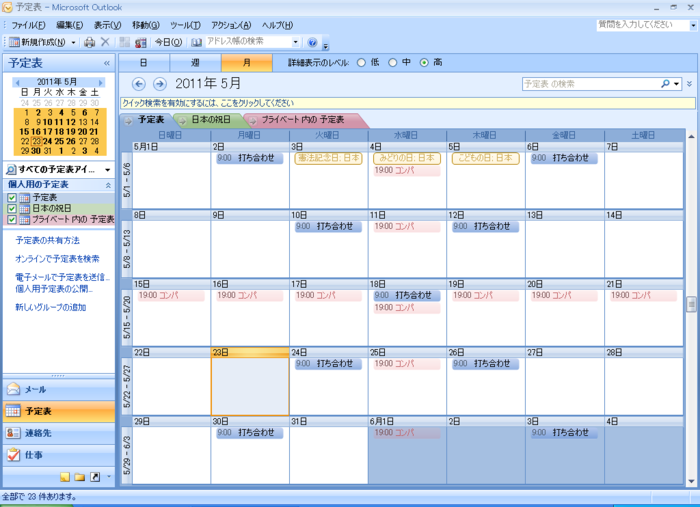The height and width of the screenshot is (507, 700).
Task: Click the Shortcuts icon in footer
Action: tap(95, 477)
